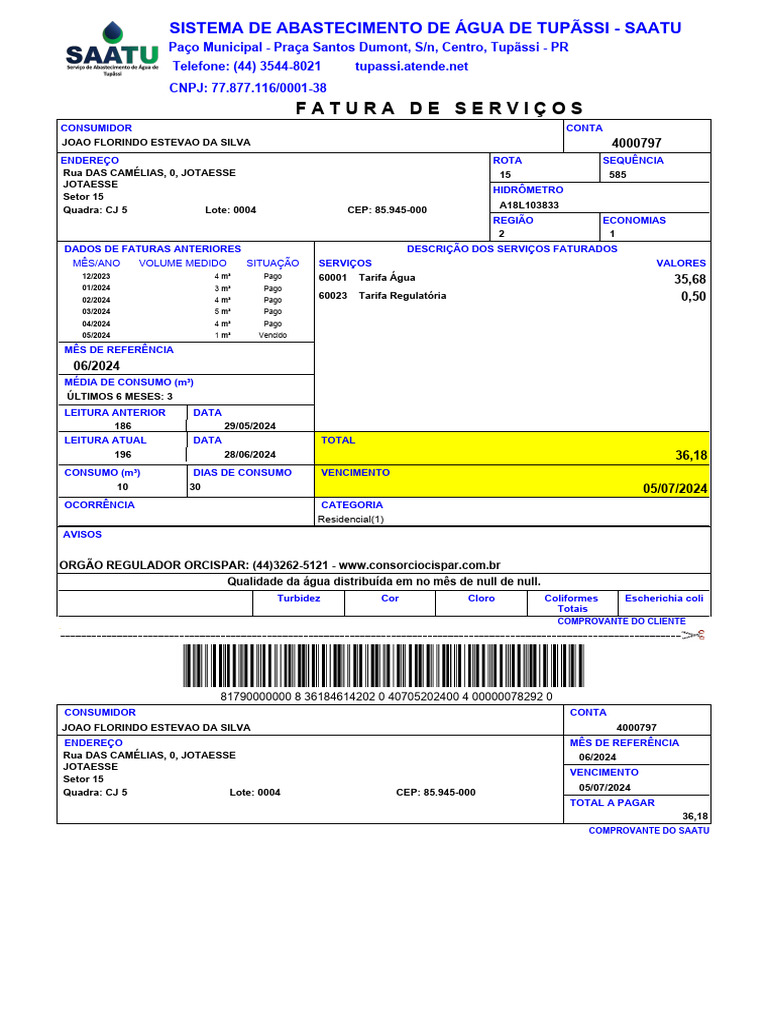Click the payment barcode image

(x=383, y=665)
